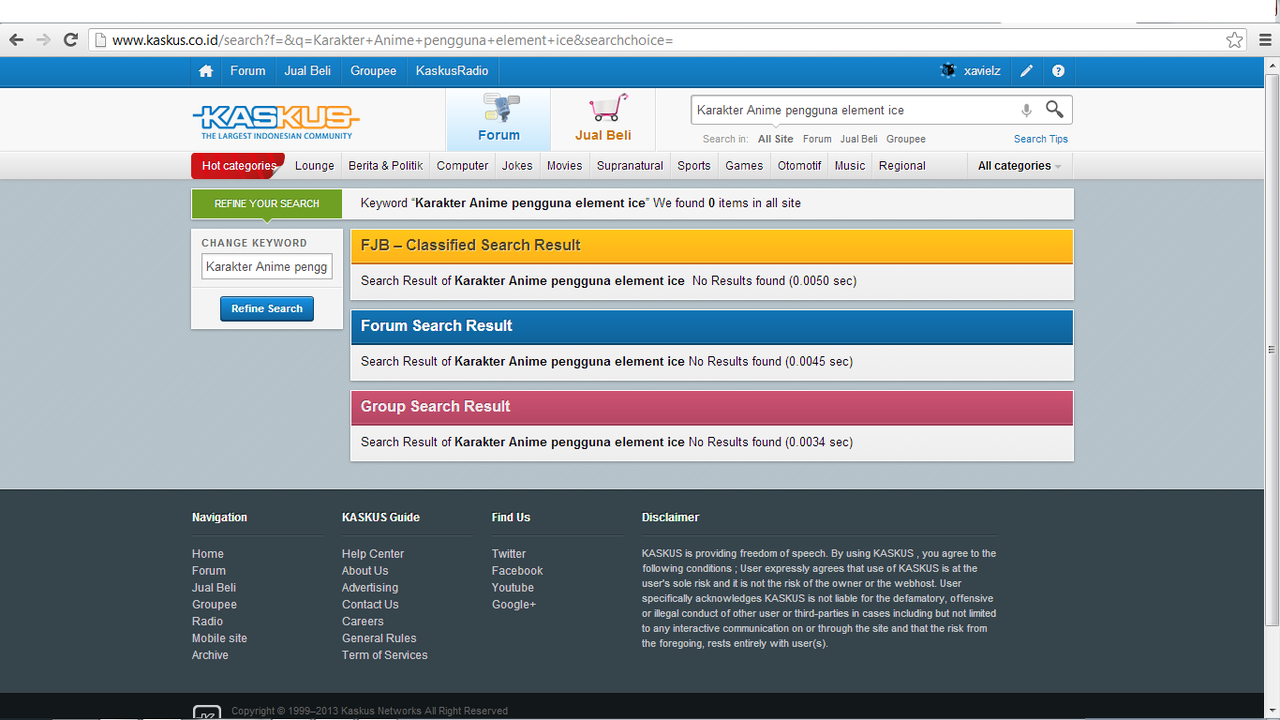Open the footer Twitter link
This screenshot has height=720, width=1280.
[x=509, y=554]
